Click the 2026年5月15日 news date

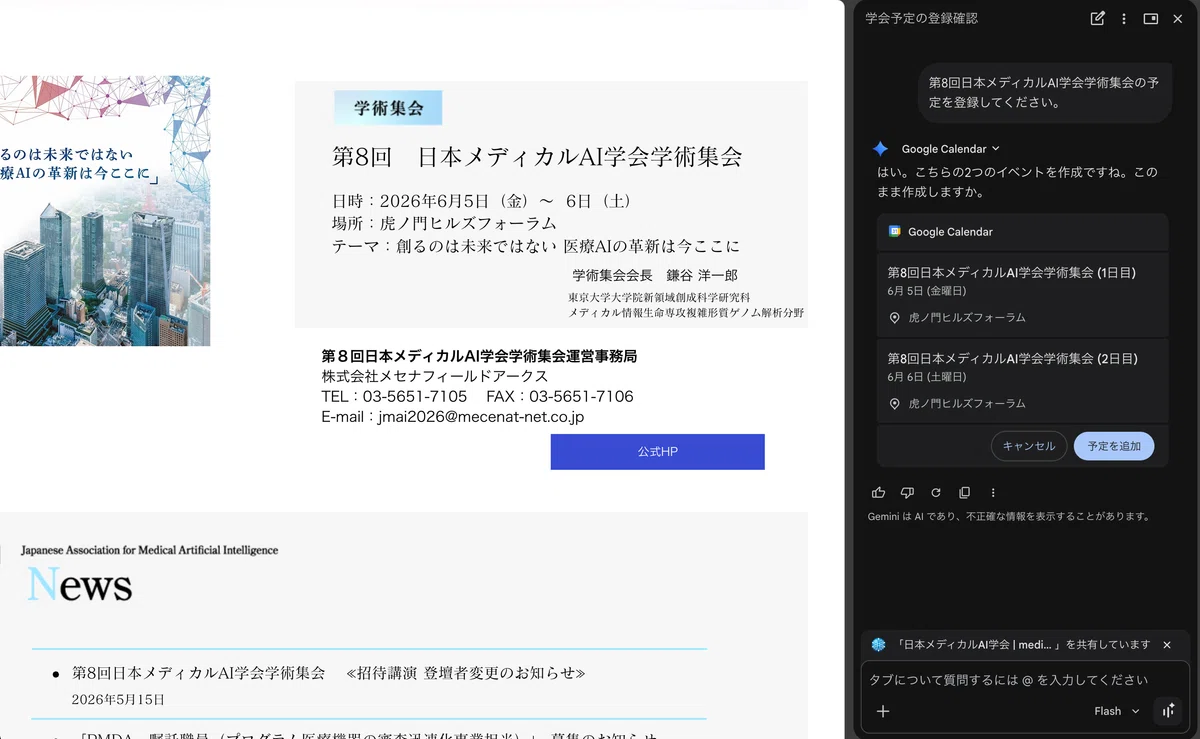pos(118,700)
